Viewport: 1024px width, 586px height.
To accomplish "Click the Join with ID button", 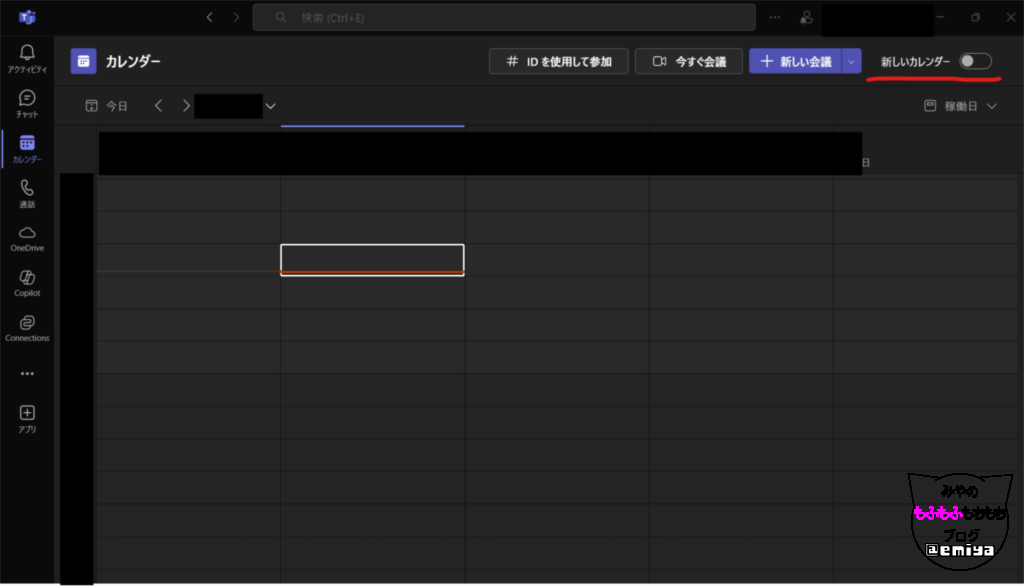I will [x=558, y=62].
